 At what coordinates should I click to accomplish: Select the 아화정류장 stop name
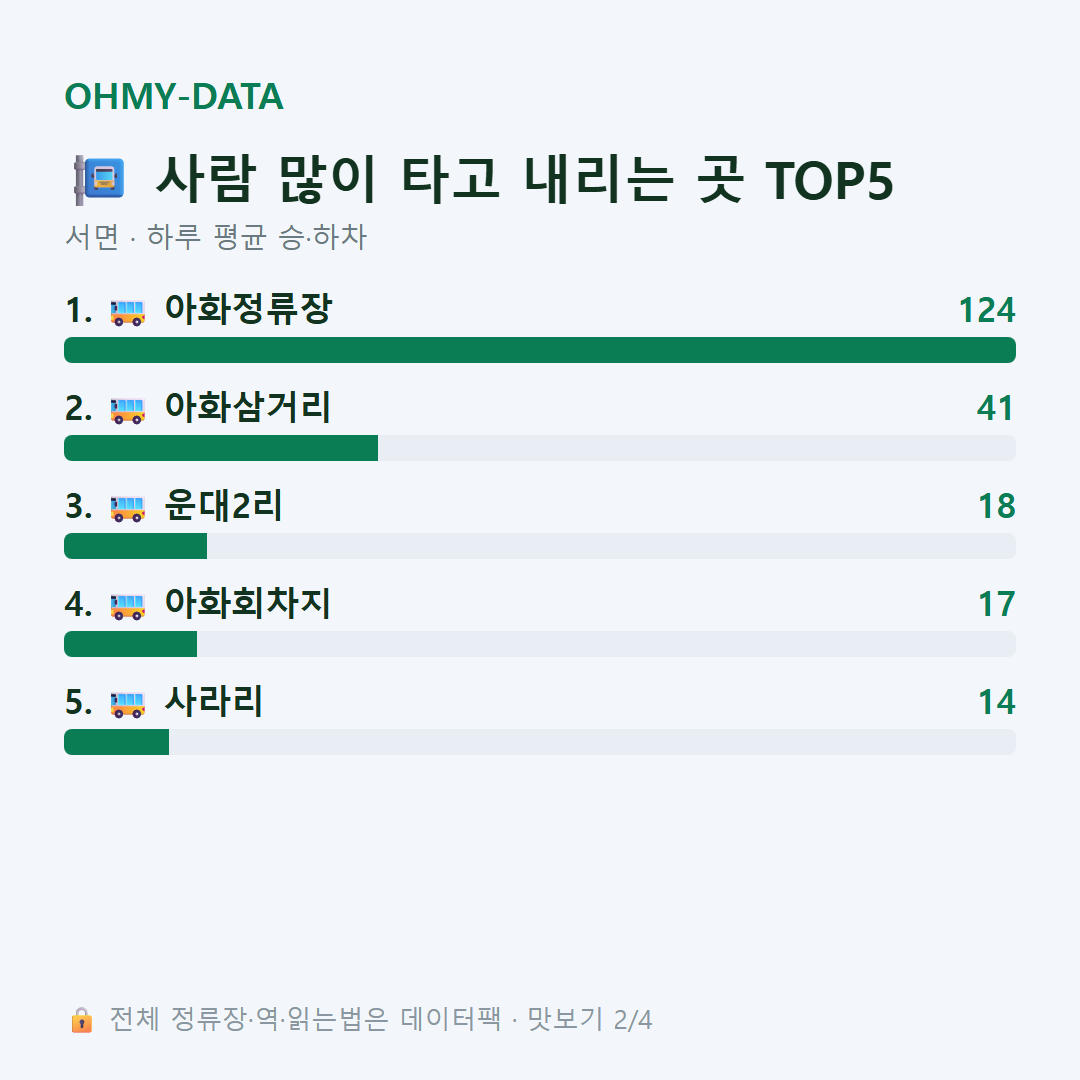coord(249,309)
